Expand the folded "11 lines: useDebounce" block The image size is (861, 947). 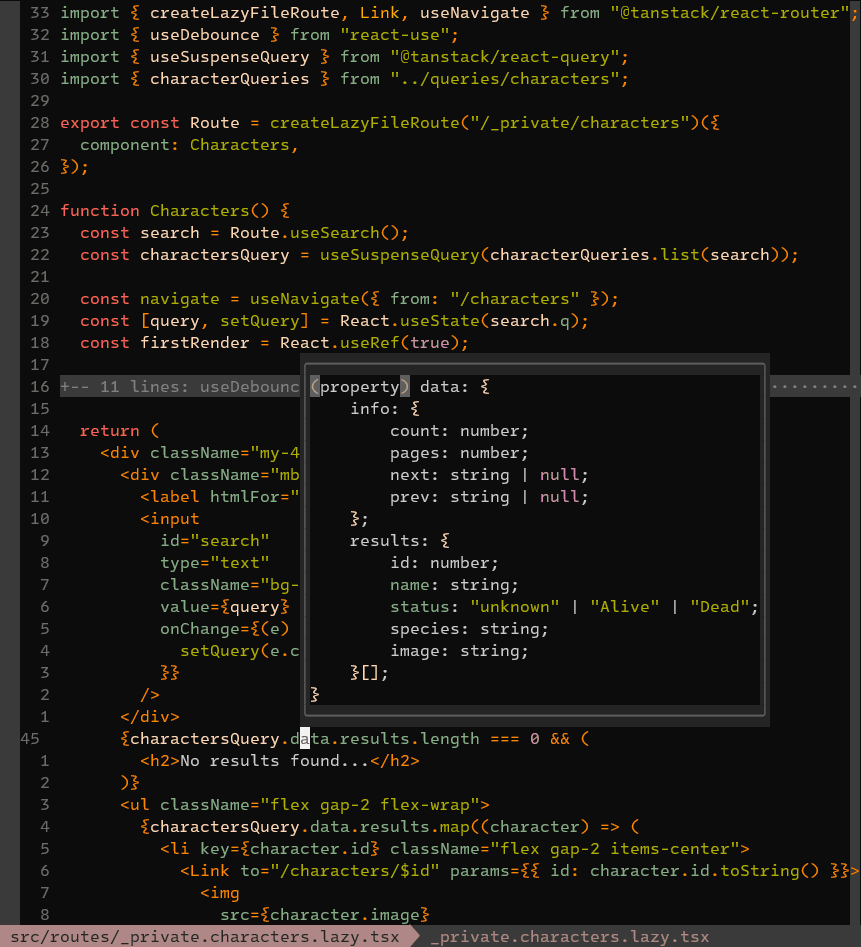click(x=180, y=387)
